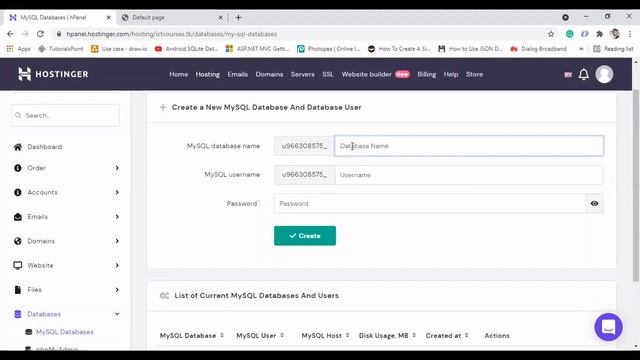Screen dimensions: 640x360
Task: Click the Hostinger logo
Action: (53, 74)
